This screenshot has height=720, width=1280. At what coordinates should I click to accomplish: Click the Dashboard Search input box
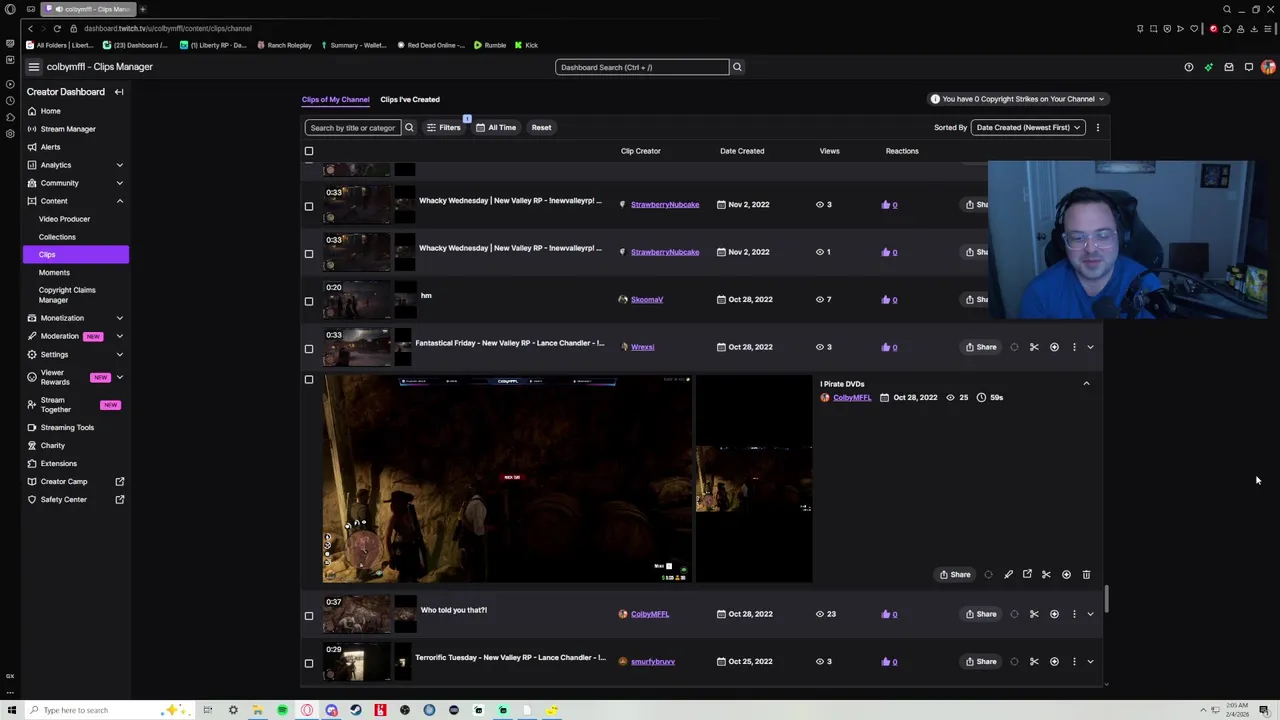(x=642, y=67)
